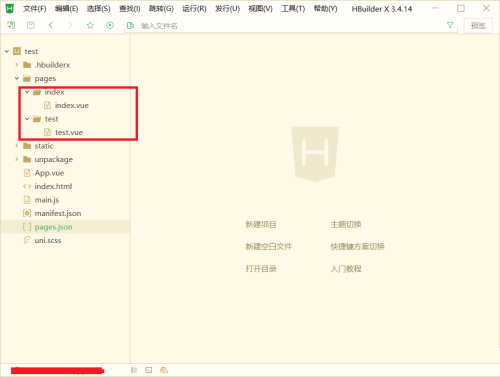Open index.html file
The image size is (500, 377).
53,186
